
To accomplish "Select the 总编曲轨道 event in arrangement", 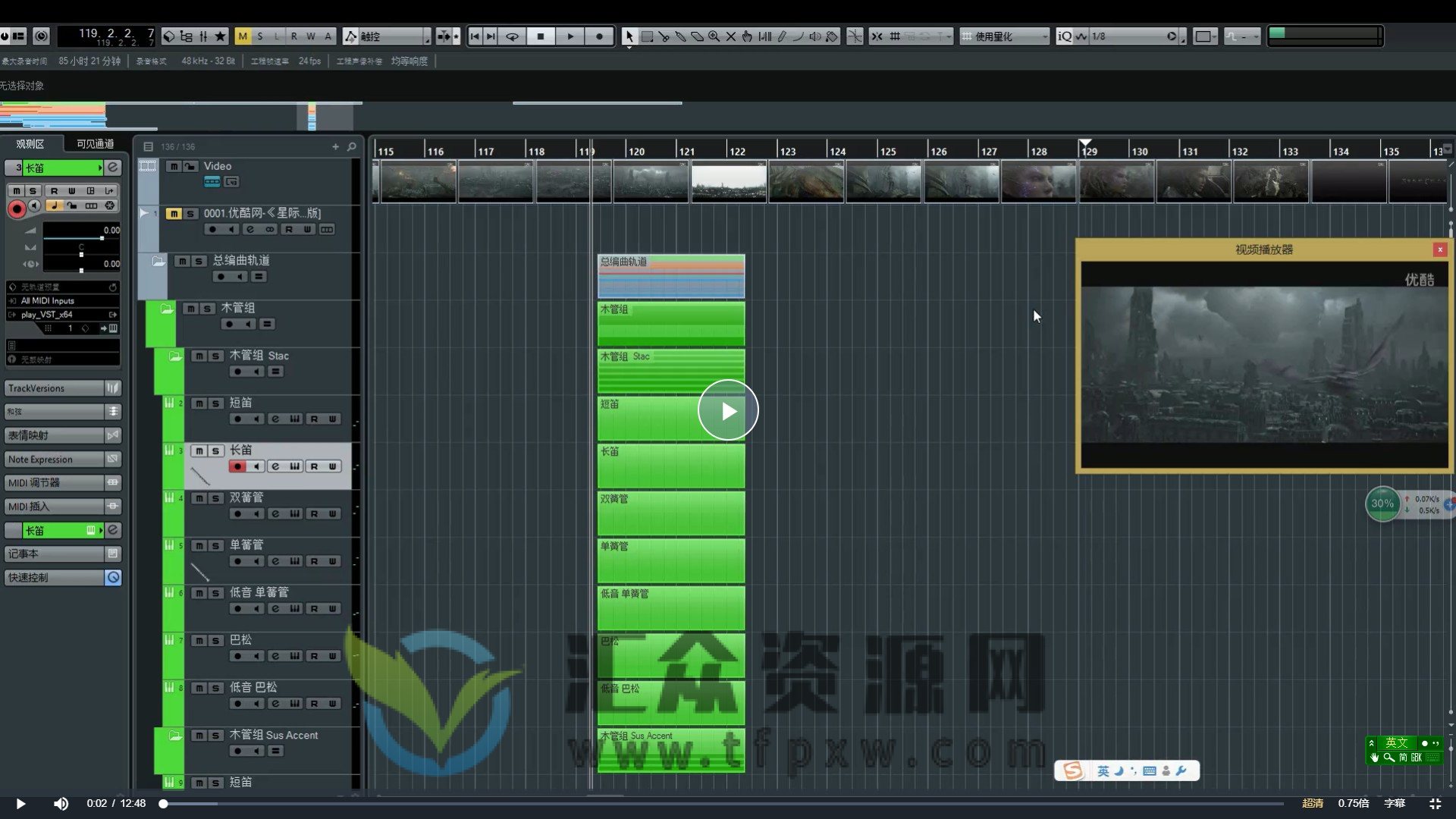I will coord(671,276).
